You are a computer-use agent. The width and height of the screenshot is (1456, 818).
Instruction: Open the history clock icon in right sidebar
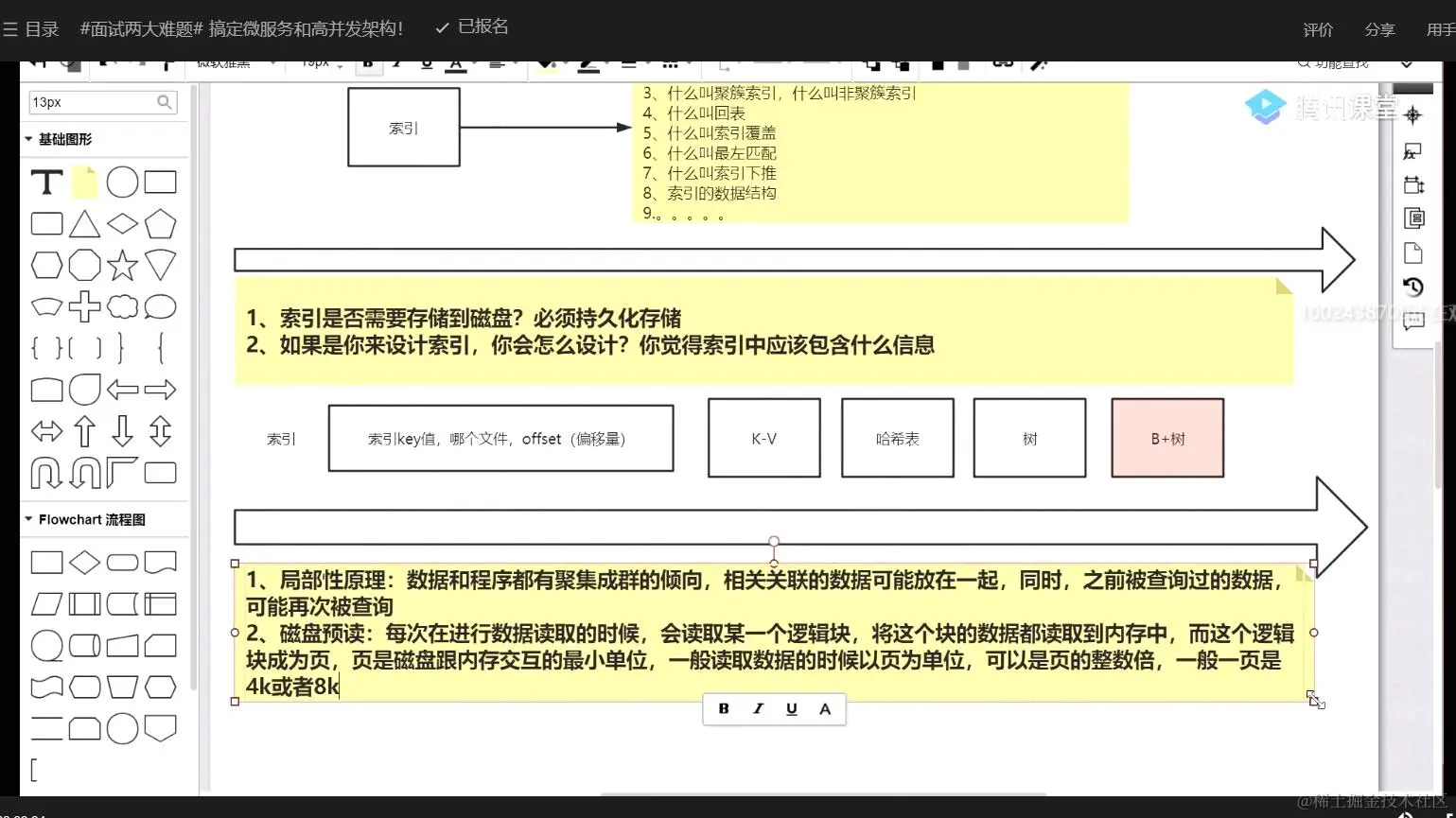pos(1413,287)
